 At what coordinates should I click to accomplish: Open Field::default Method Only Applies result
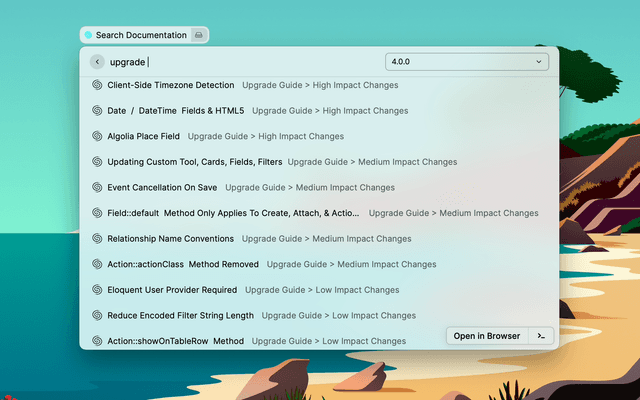[233, 213]
